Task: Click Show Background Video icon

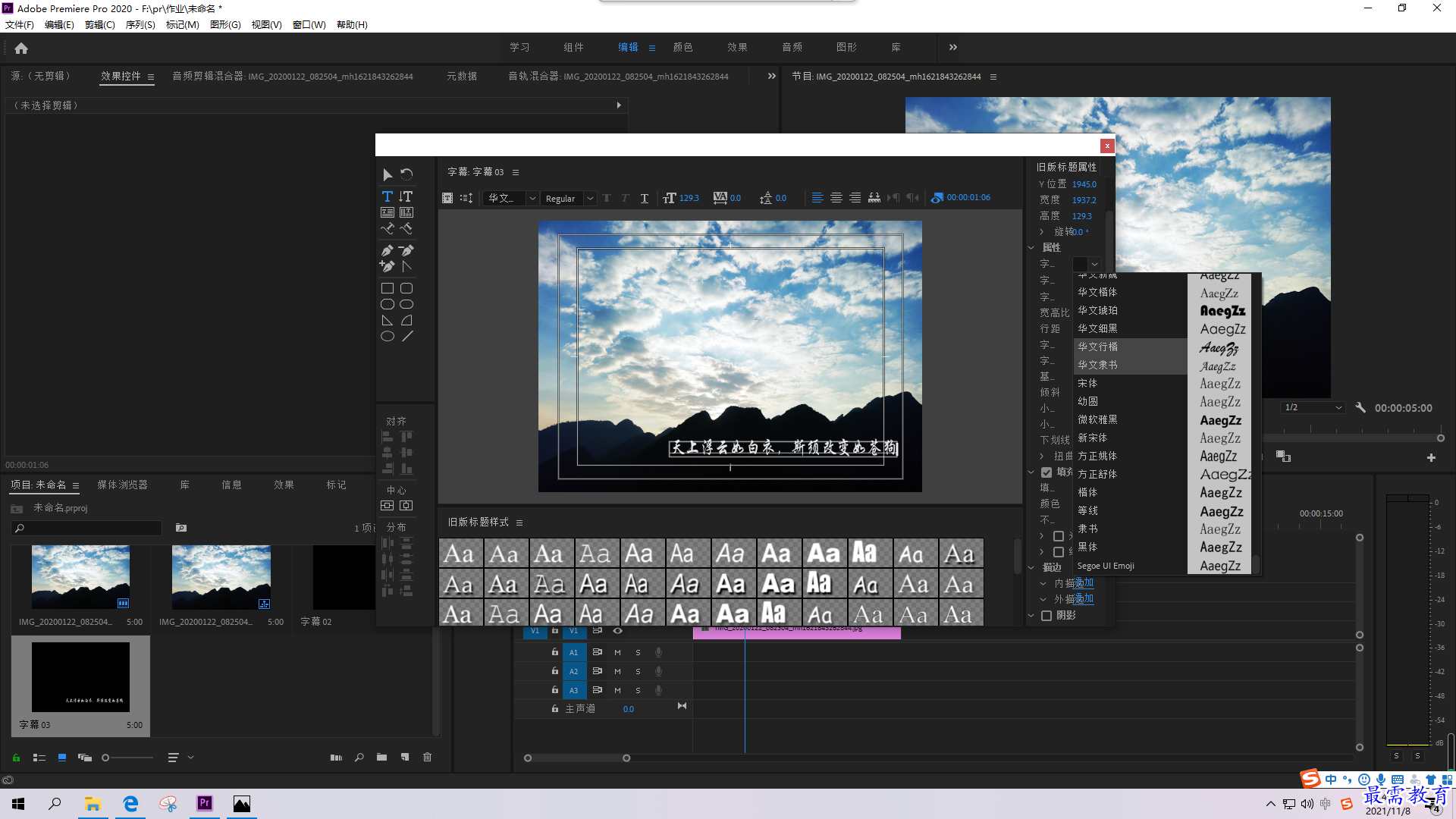Action: point(937,198)
